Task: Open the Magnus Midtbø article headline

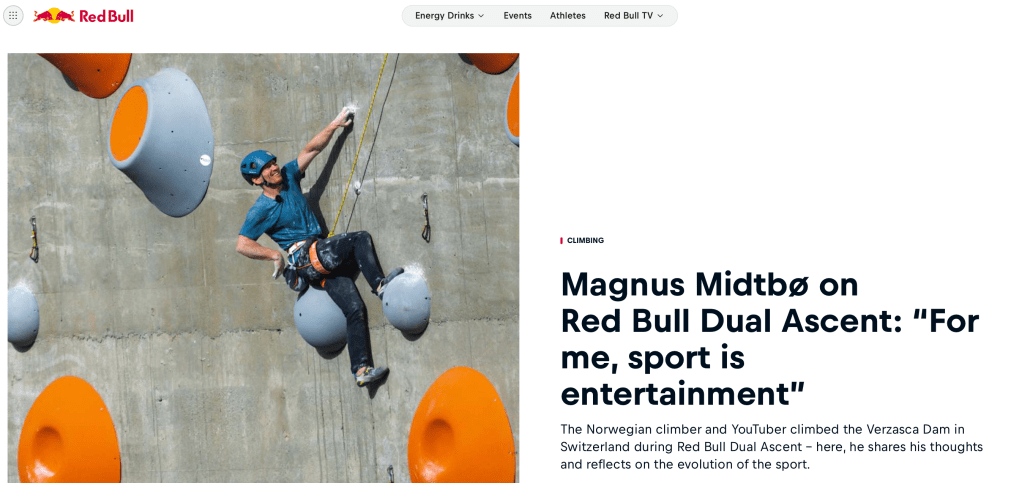Action: [x=770, y=339]
